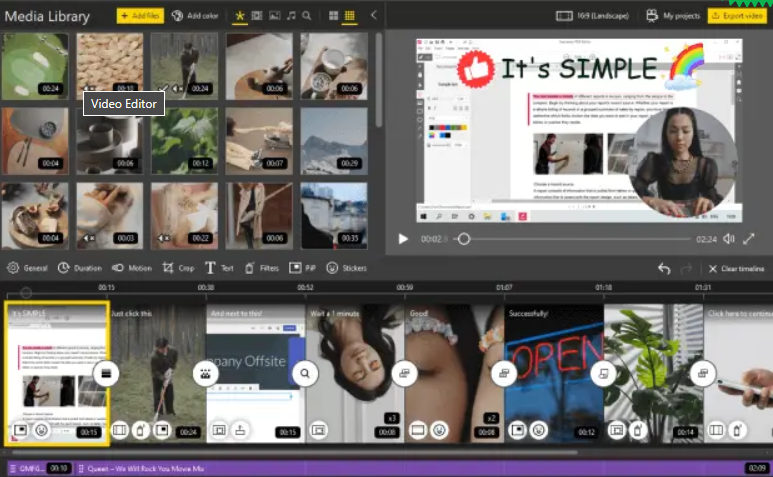
Task: Open sticker icon on "Successfully!" clip
Action: 538,430
